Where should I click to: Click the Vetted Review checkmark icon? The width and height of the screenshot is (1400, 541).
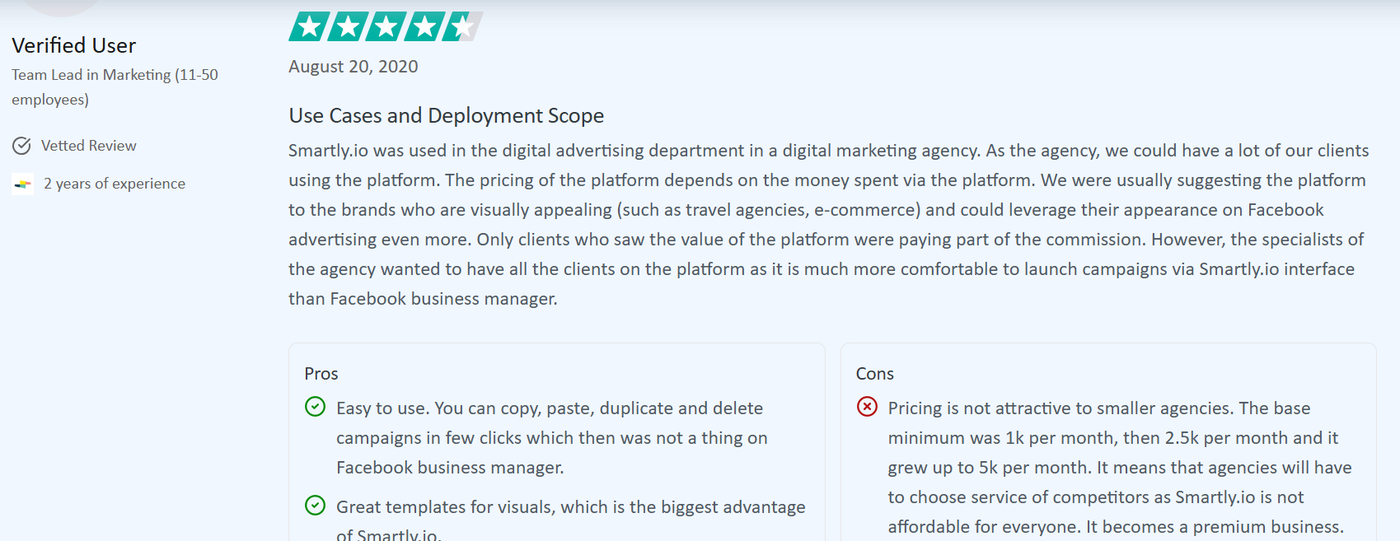(x=21, y=146)
